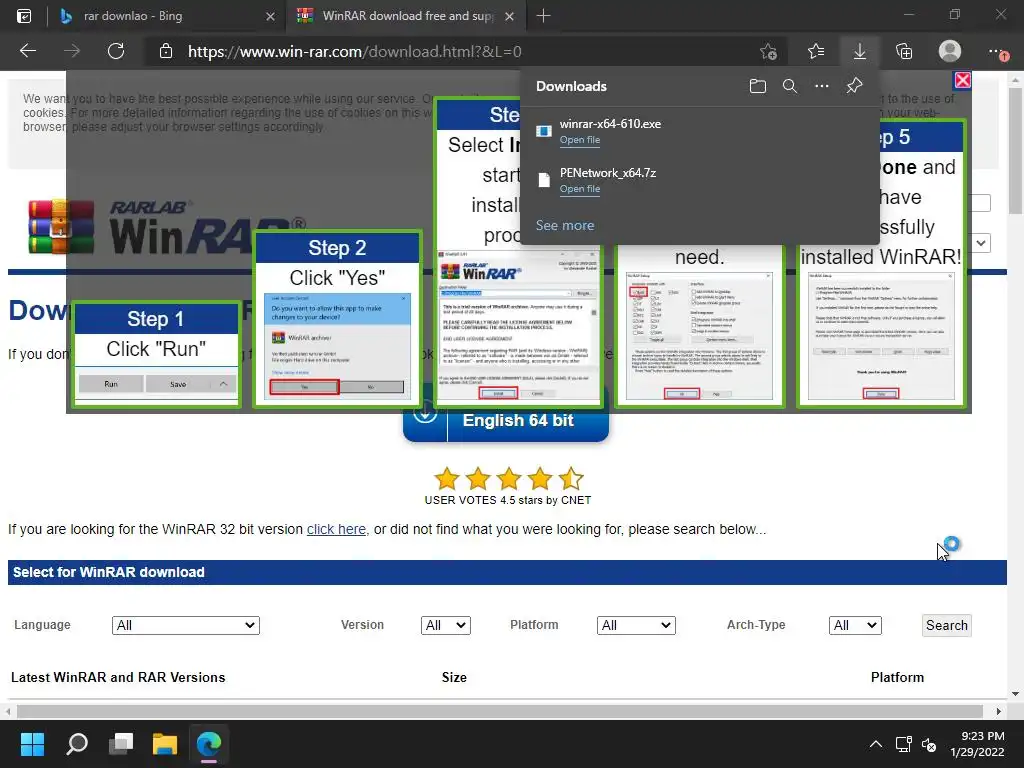Close the rar downlao Bing tab
1024x768 pixels.
pos(270,16)
